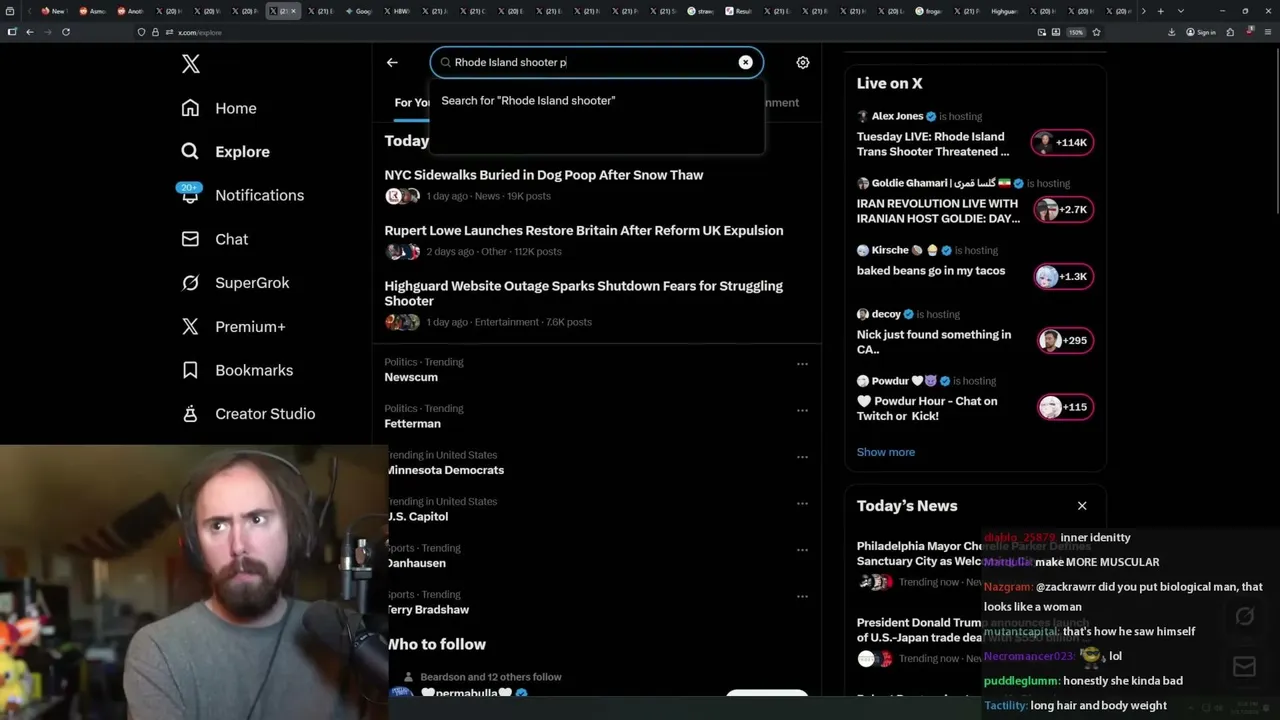Choose 'Search for "Rhode Island shooter"' suggestion
The width and height of the screenshot is (1280, 720).
point(596,100)
